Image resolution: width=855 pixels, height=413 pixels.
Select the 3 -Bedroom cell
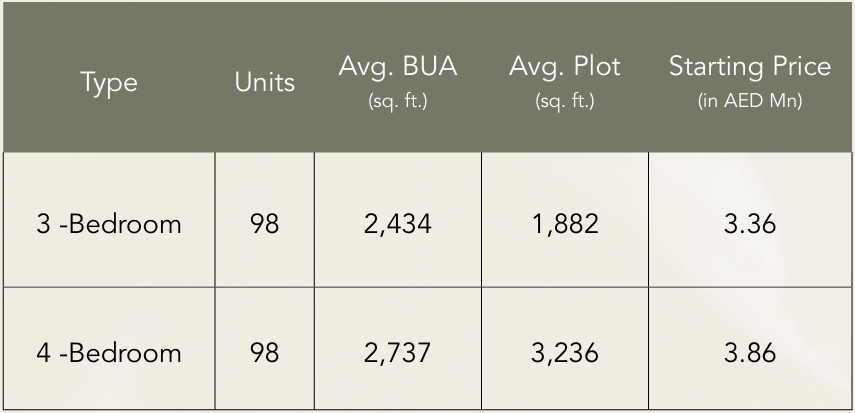click(109, 223)
